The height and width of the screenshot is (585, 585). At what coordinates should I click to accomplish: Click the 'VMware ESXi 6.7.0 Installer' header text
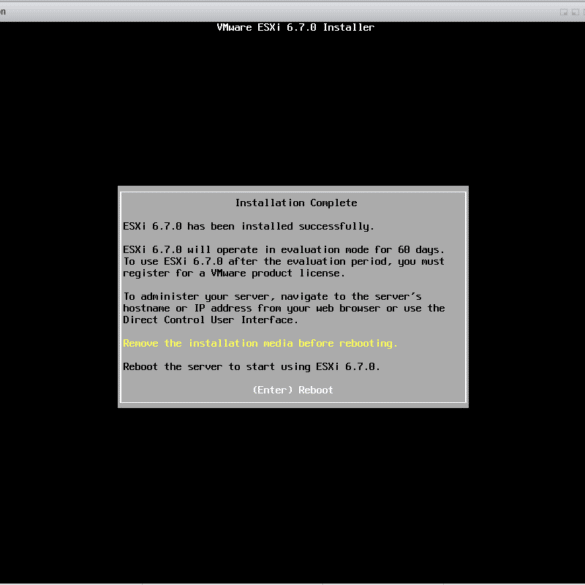(295, 27)
